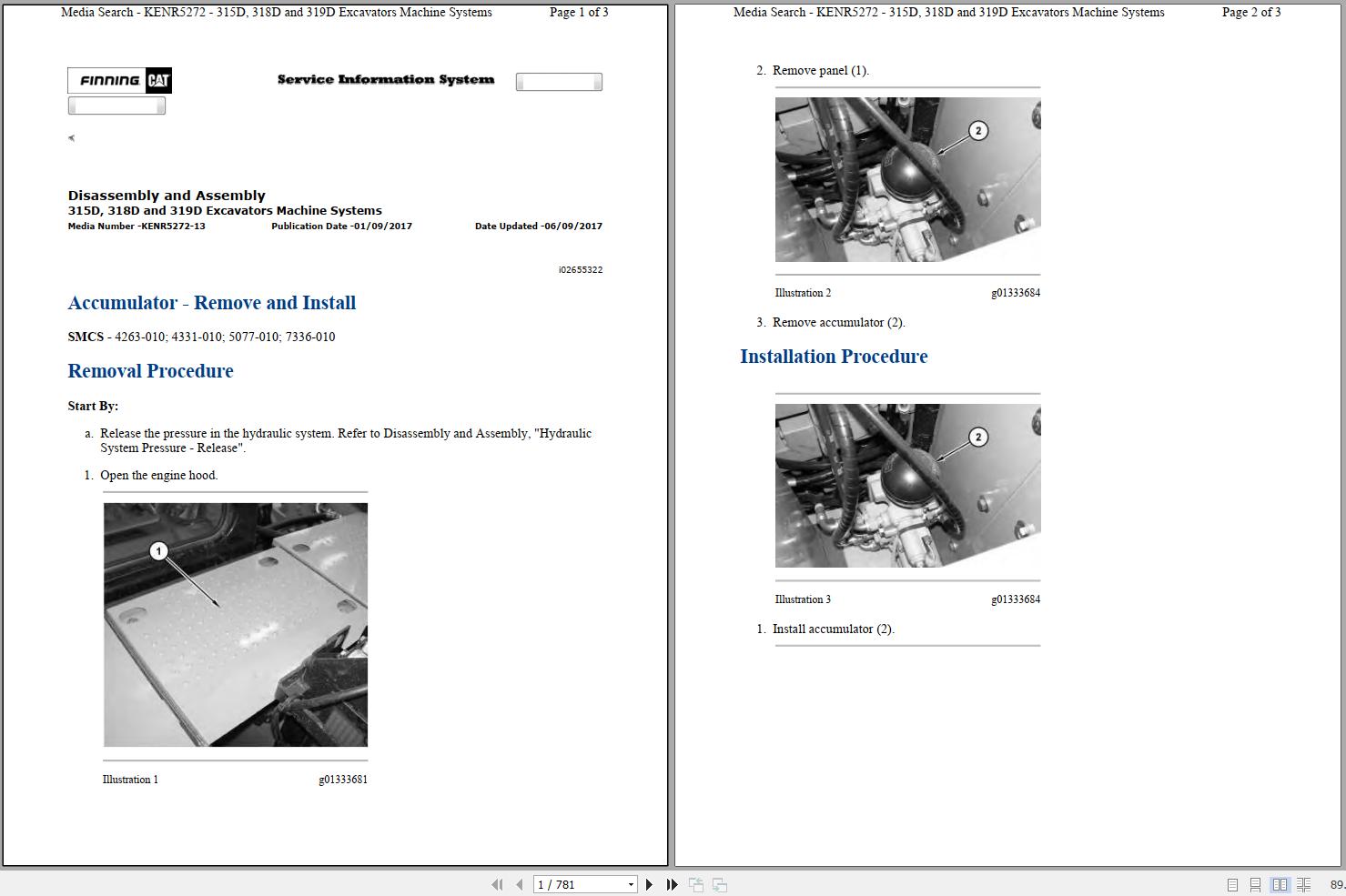The height and width of the screenshot is (896, 1346).
Task: Go to the previous page
Action: [519, 883]
